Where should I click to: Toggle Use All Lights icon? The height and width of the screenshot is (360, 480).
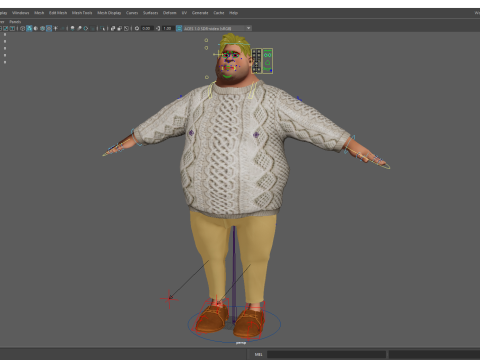pyautogui.click(x=55, y=28)
